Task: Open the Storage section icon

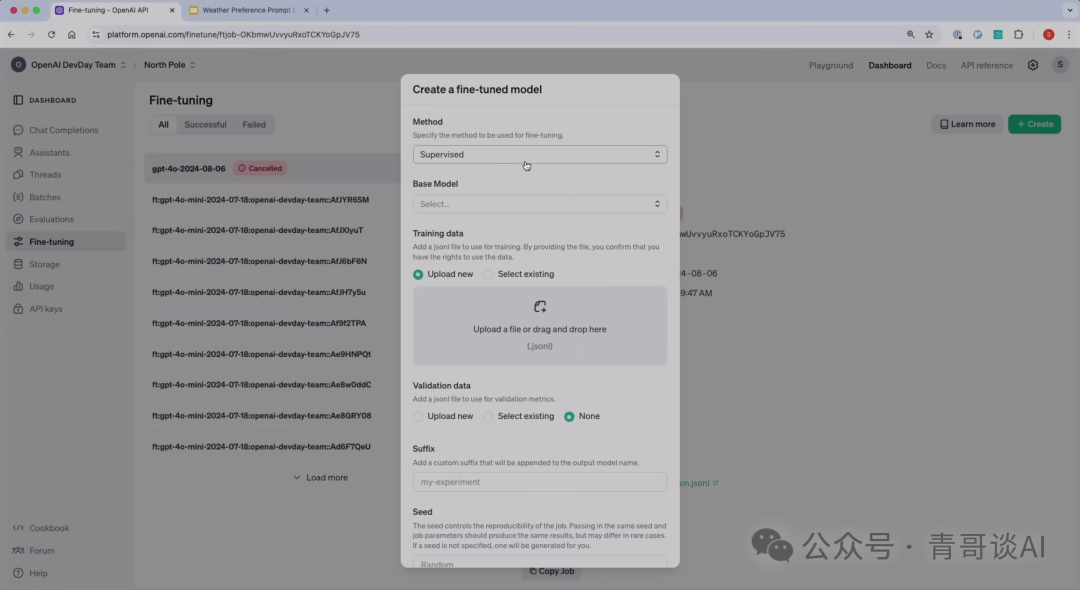Action: 19,264
